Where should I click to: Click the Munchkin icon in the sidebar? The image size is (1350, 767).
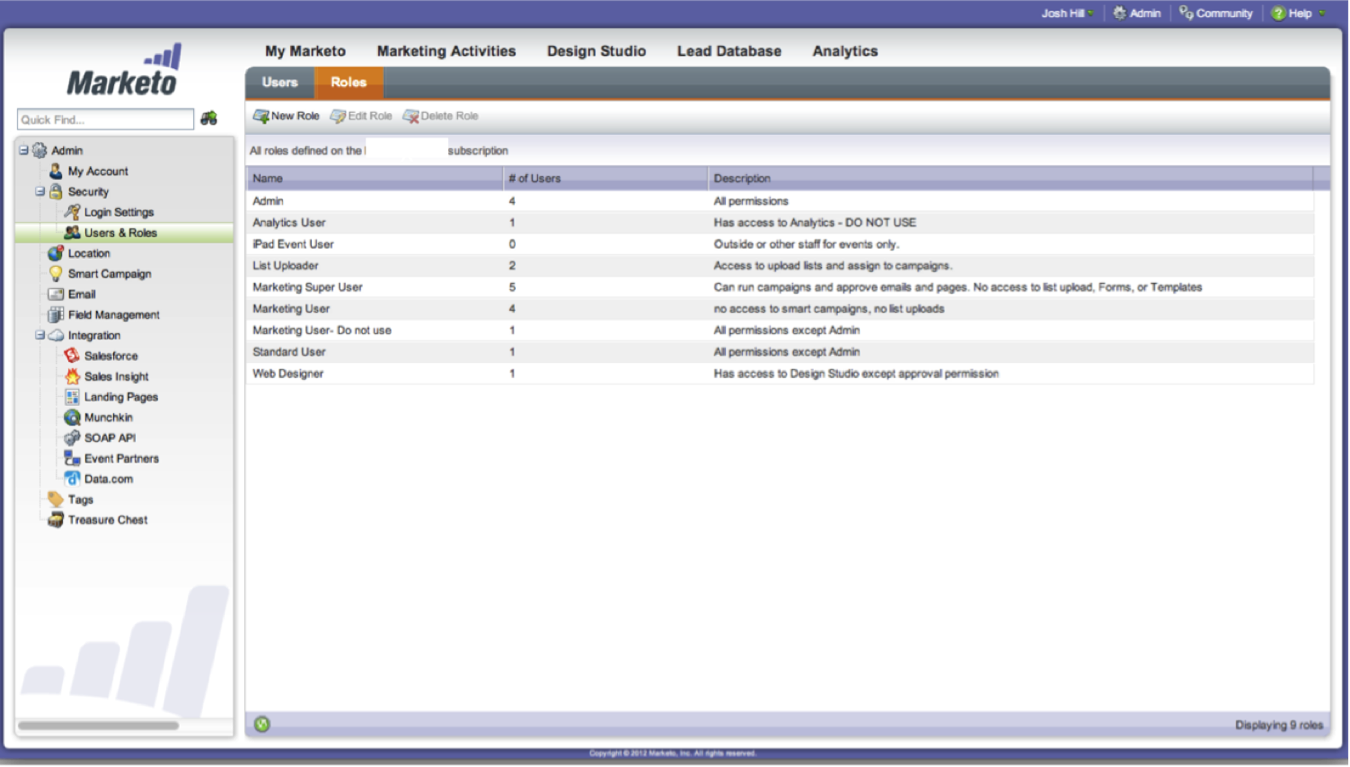tap(72, 418)
